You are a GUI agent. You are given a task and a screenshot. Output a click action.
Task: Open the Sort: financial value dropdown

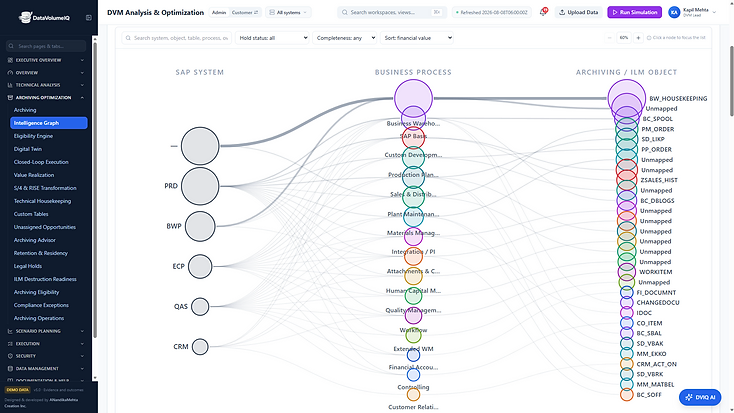point(417,38)
